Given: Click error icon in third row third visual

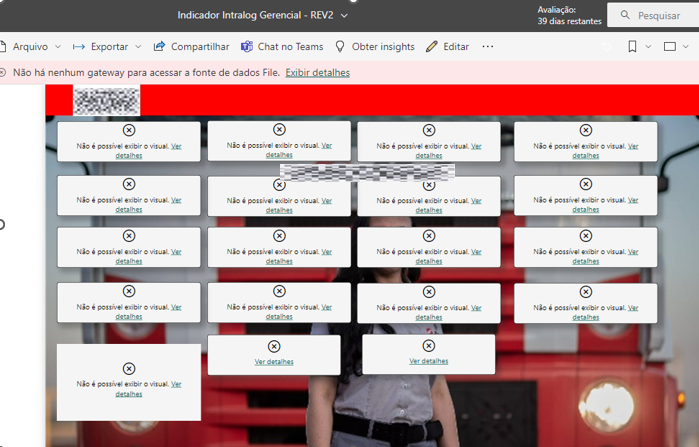Looking at the screenshot, I should tap(429, 236).
